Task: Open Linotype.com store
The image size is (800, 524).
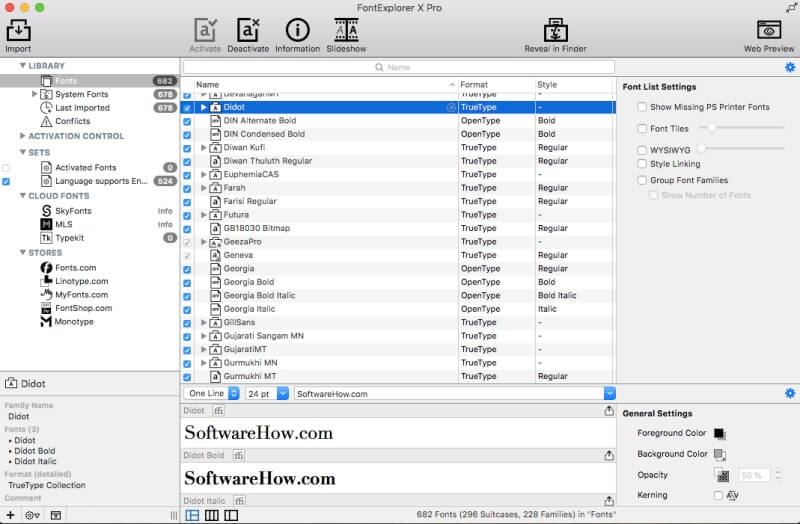Action: pyautogui.click(x=82, y=281)
